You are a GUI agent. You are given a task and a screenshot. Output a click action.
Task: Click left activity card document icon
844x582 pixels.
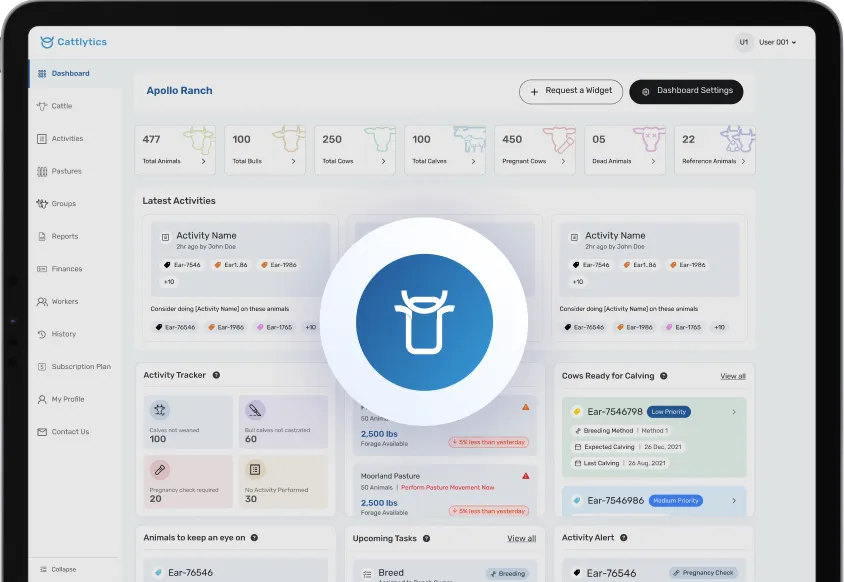(165, 237)
